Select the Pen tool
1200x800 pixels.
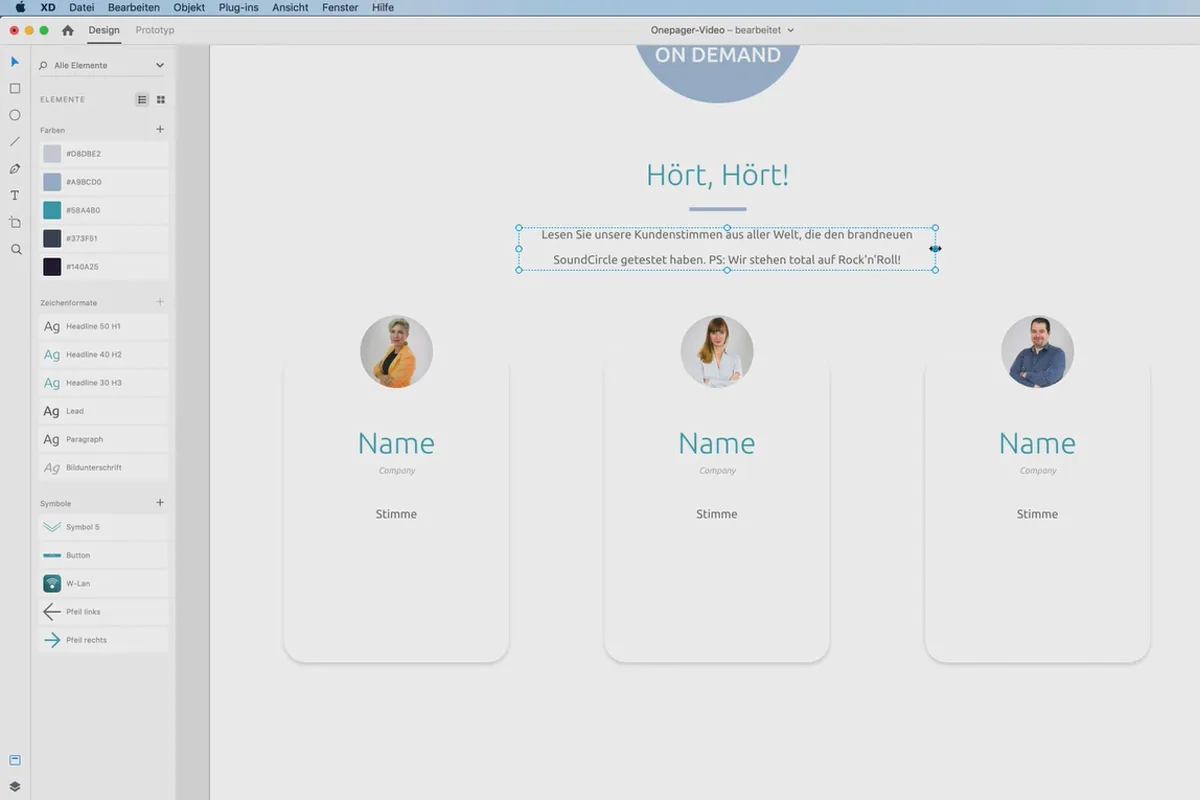click(15, 169)
